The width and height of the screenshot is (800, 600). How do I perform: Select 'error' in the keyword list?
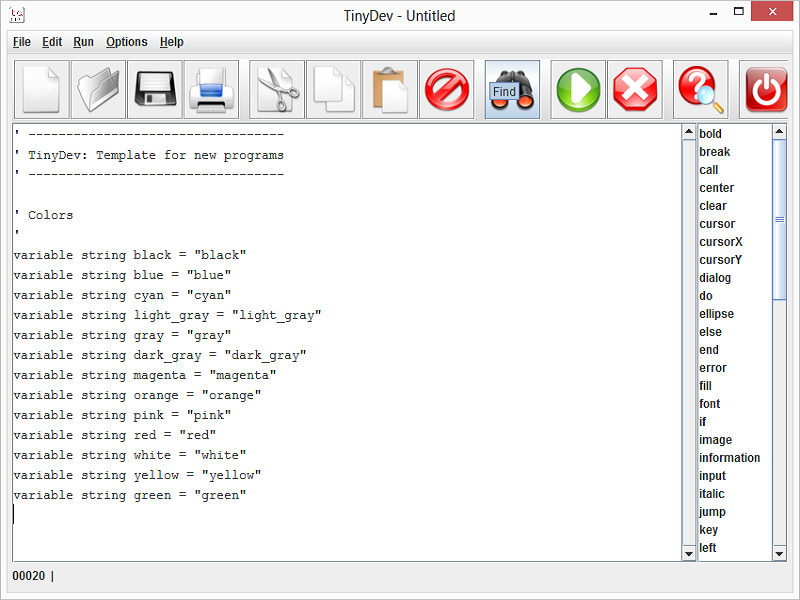(x=713, y=368)
